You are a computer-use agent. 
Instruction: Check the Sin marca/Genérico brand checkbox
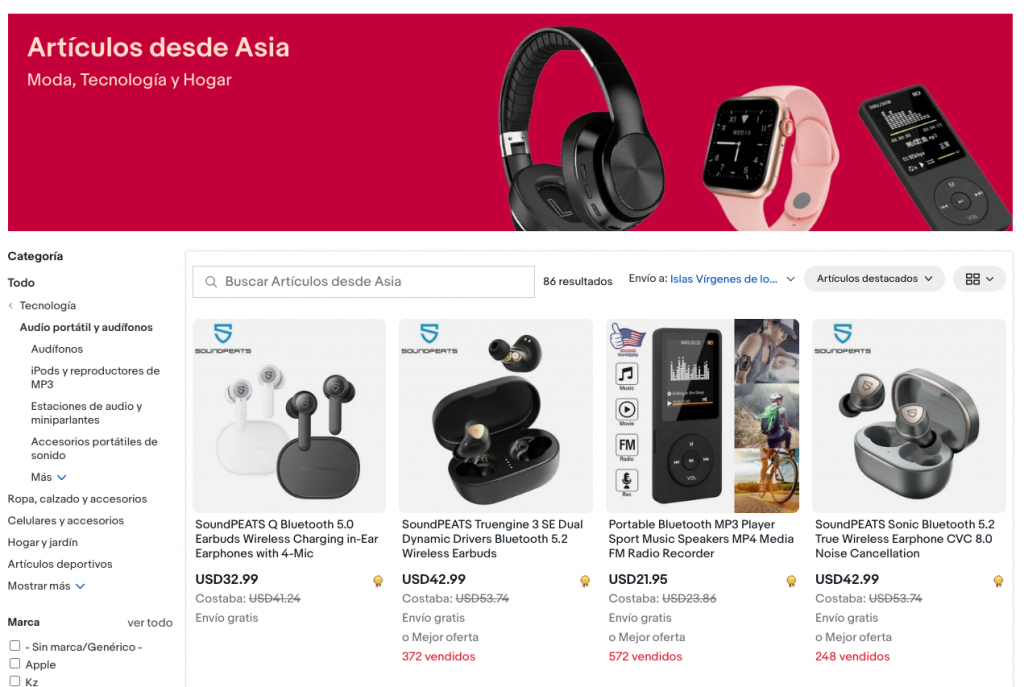coord(15,645)
